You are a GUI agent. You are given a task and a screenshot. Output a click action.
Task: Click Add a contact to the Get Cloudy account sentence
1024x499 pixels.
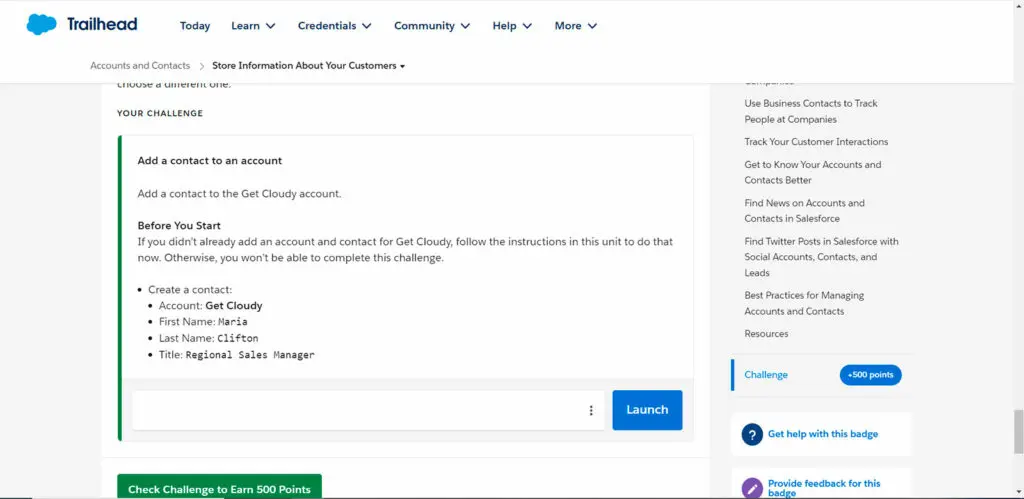click(x=239, y=194)
